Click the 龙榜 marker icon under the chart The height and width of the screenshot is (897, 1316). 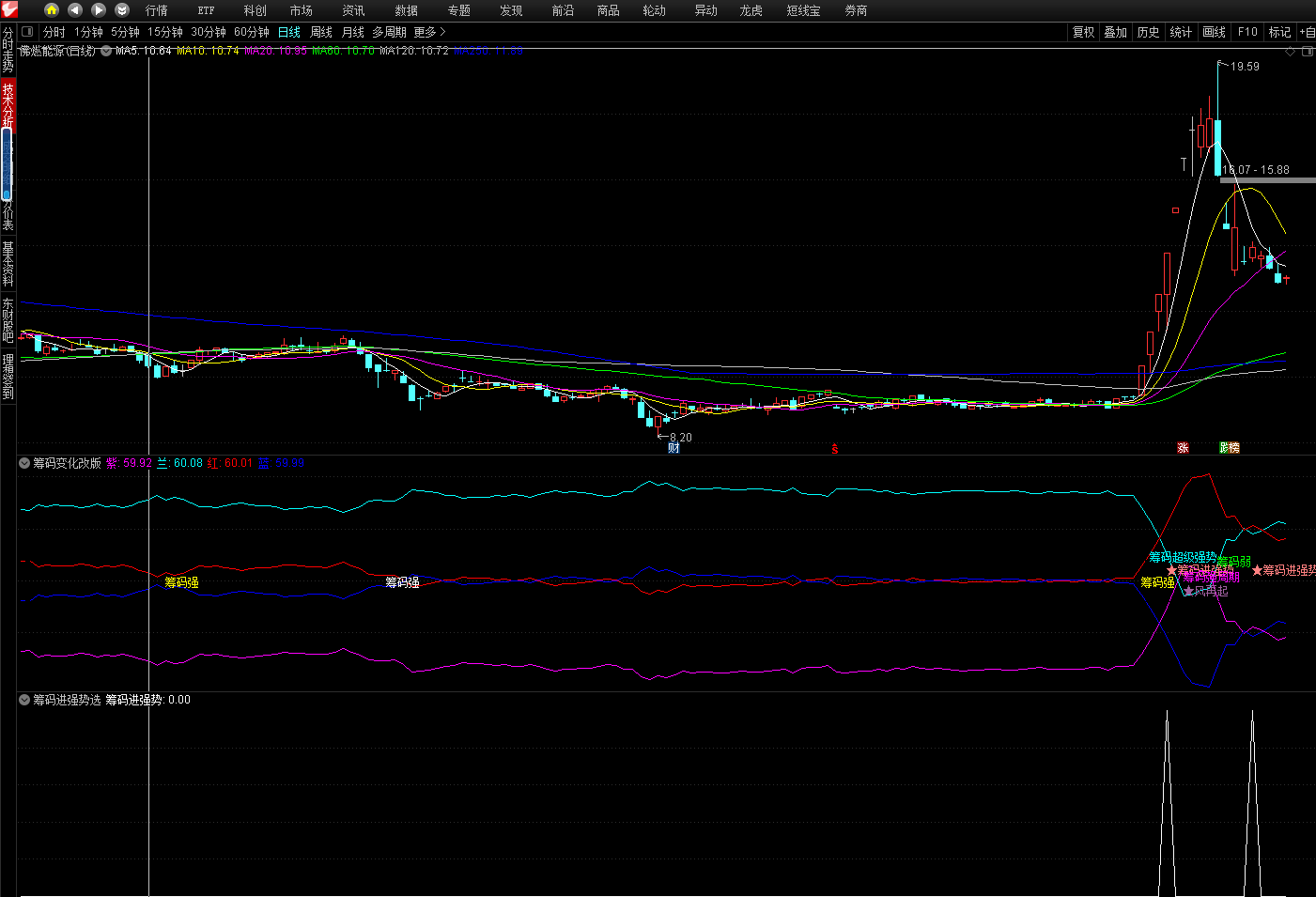1230,448
